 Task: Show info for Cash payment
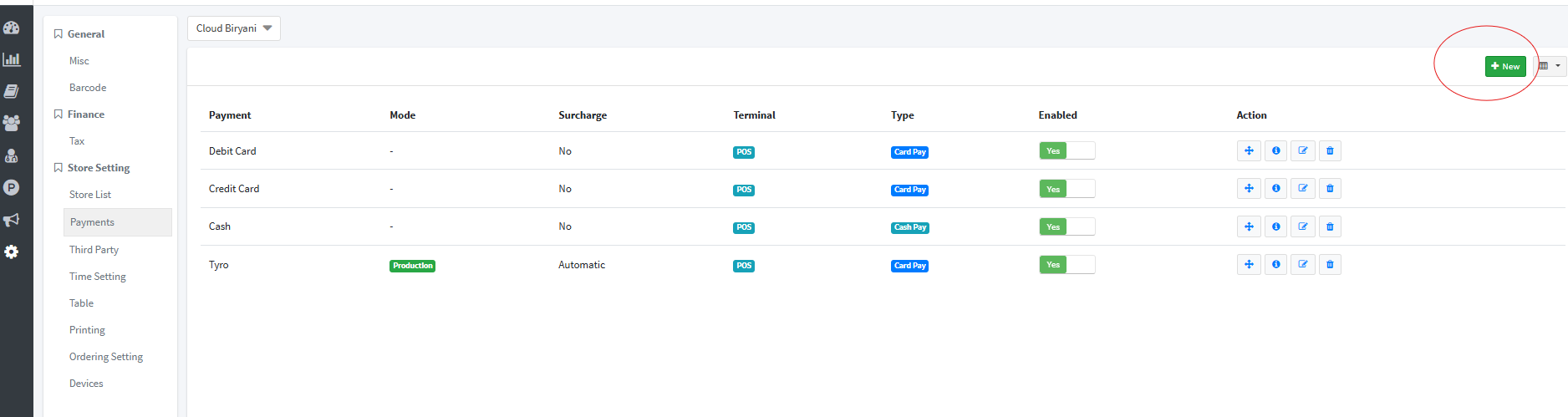(x=1275, y=226)
